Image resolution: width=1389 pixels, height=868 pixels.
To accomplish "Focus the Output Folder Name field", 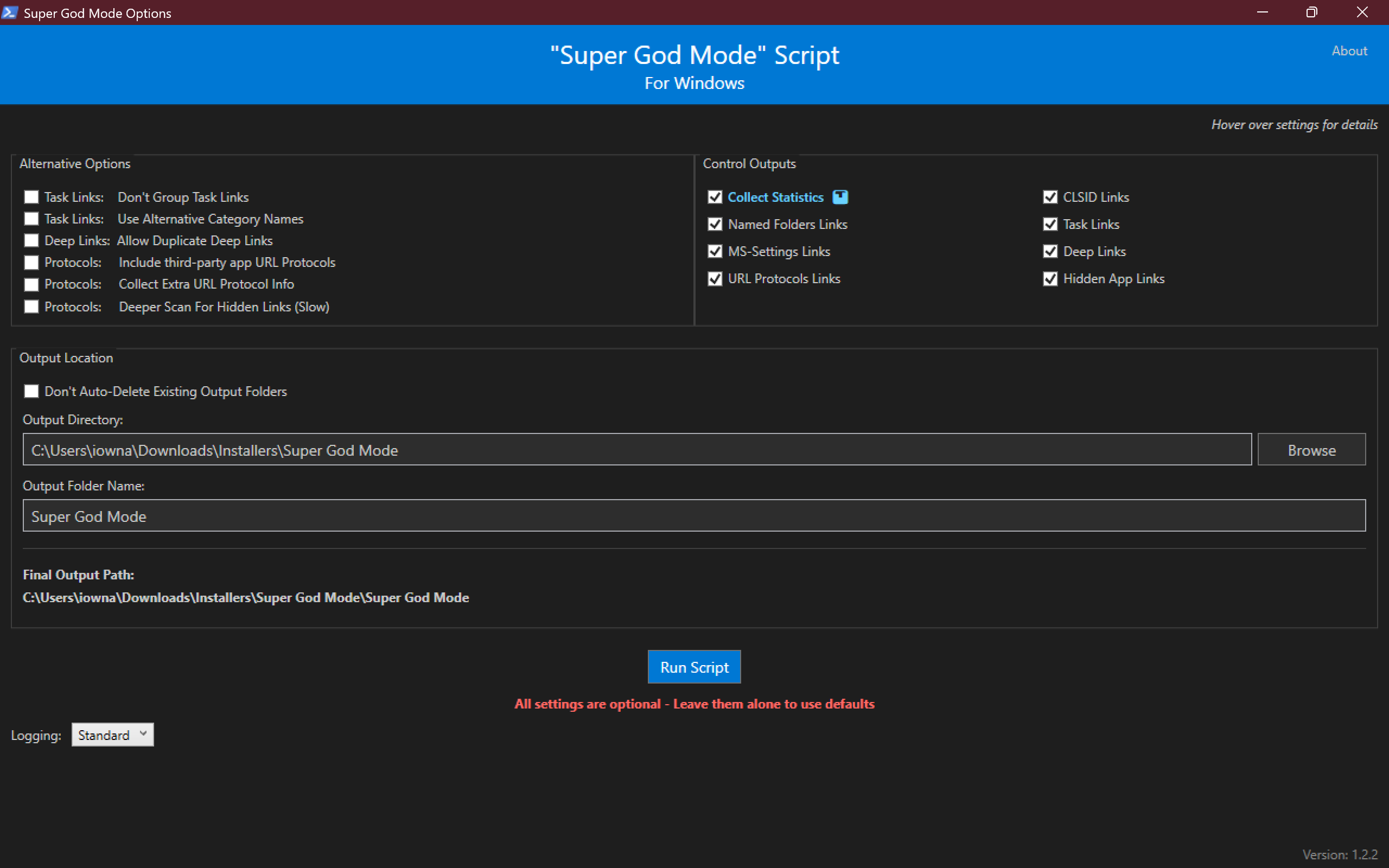I will point(694,515).
